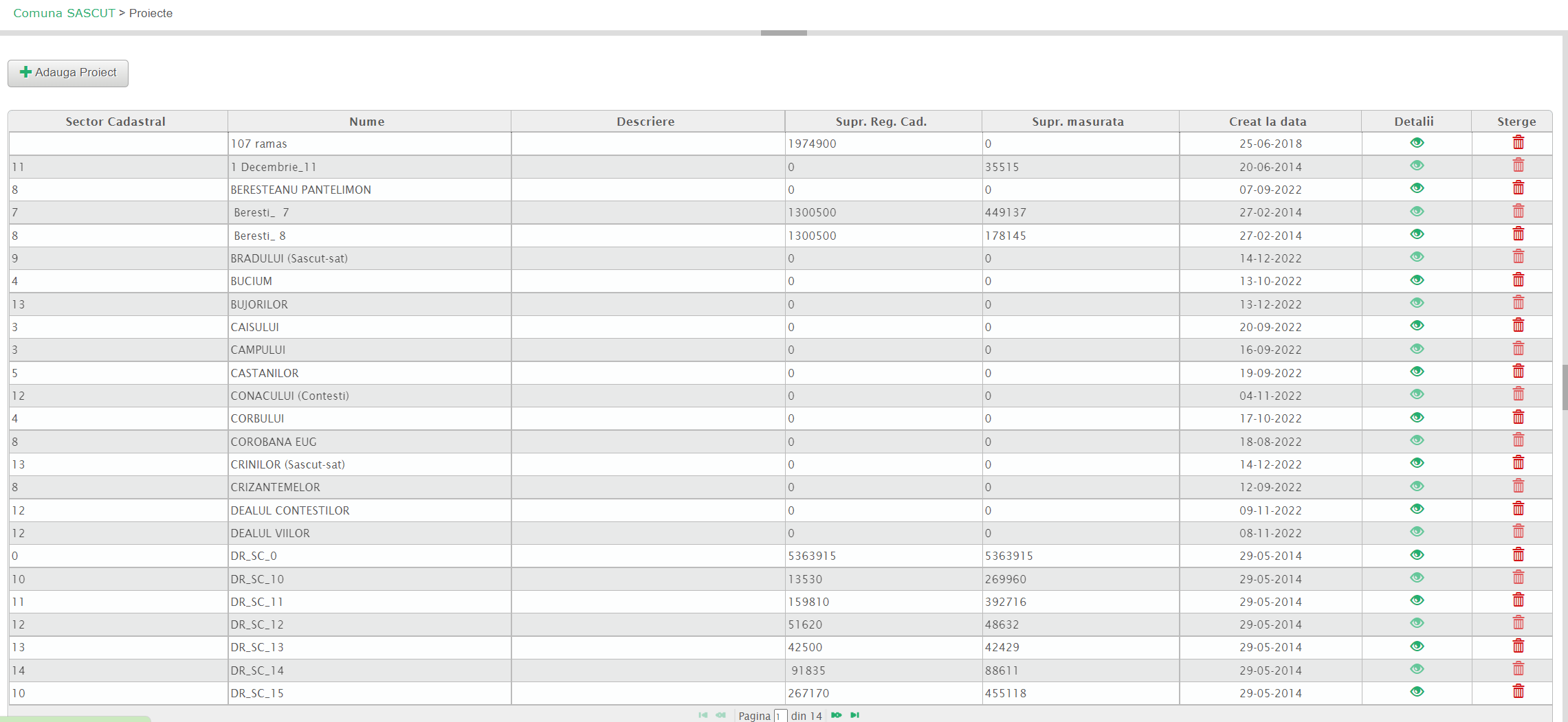Image resolution: width=1568 pixels, height=722 pixels.
Task: View details for DEALUL CONTESTILOR
Action: [1416, 509]
